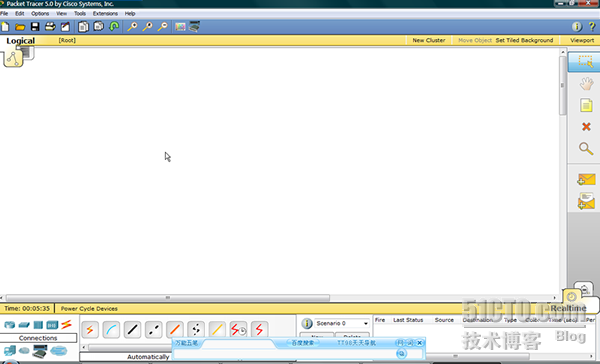600x364 pixels.
Task: Choose the dashed Copper Cross-Over cable
Action: point(153,330)
